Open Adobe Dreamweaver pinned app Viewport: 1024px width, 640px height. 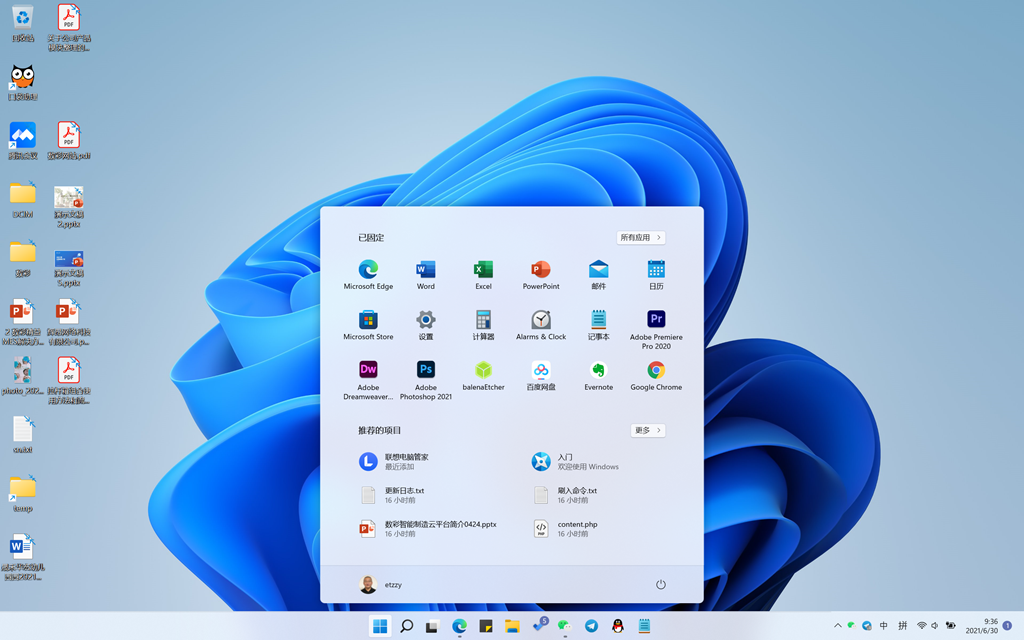(368, 380)
